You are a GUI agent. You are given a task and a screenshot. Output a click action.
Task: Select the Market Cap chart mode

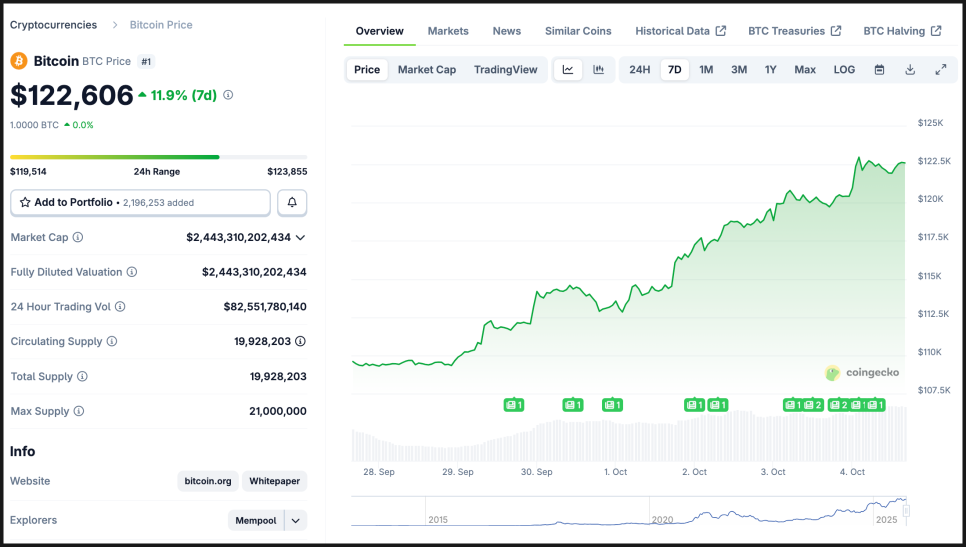point(426,70)
